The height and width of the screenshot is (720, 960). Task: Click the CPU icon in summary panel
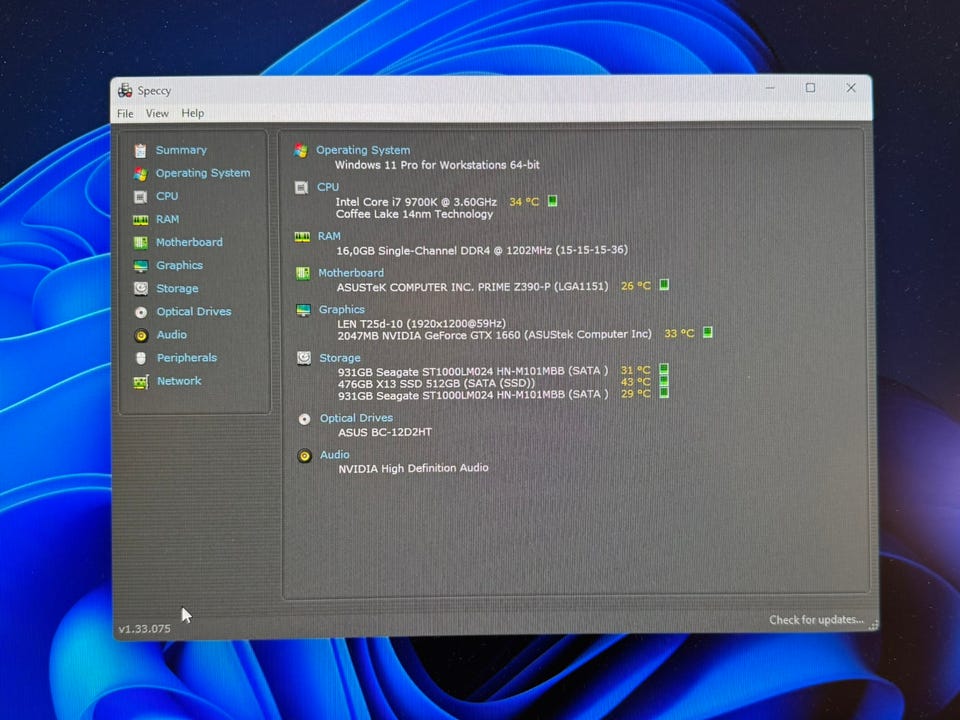pos(301,187)
